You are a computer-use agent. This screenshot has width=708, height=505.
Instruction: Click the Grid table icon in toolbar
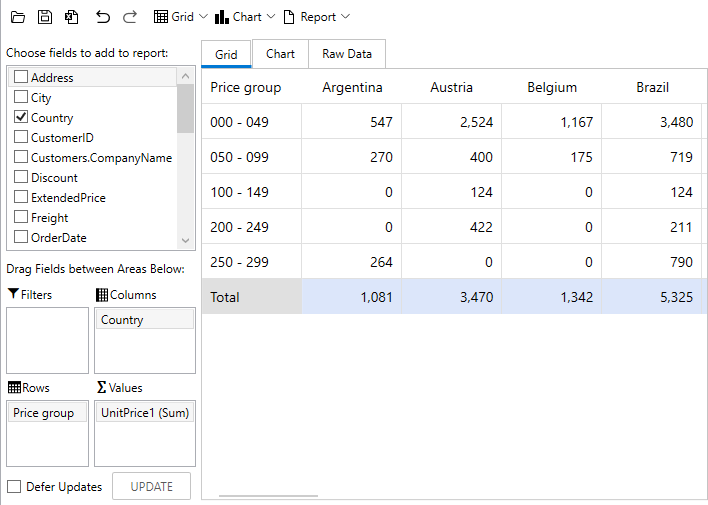[161, 17]
